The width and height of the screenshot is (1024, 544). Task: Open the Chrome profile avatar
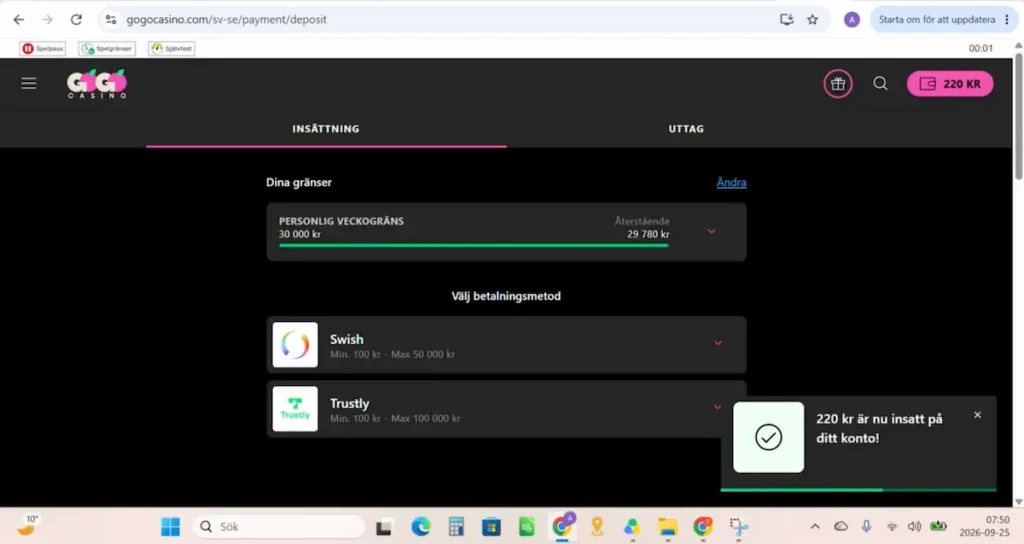(852, 20)
